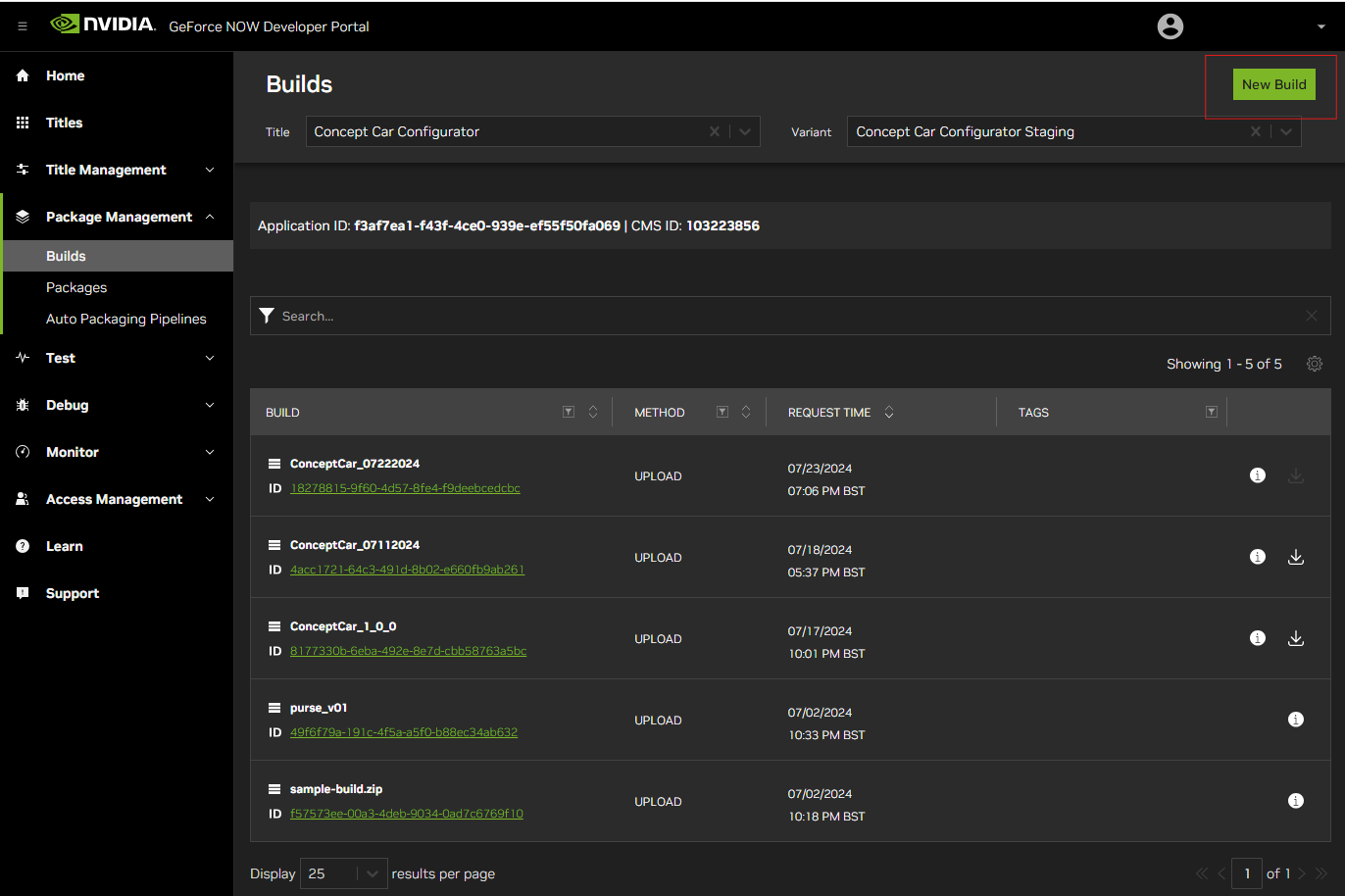Expand Title Management section

[210, 170]
